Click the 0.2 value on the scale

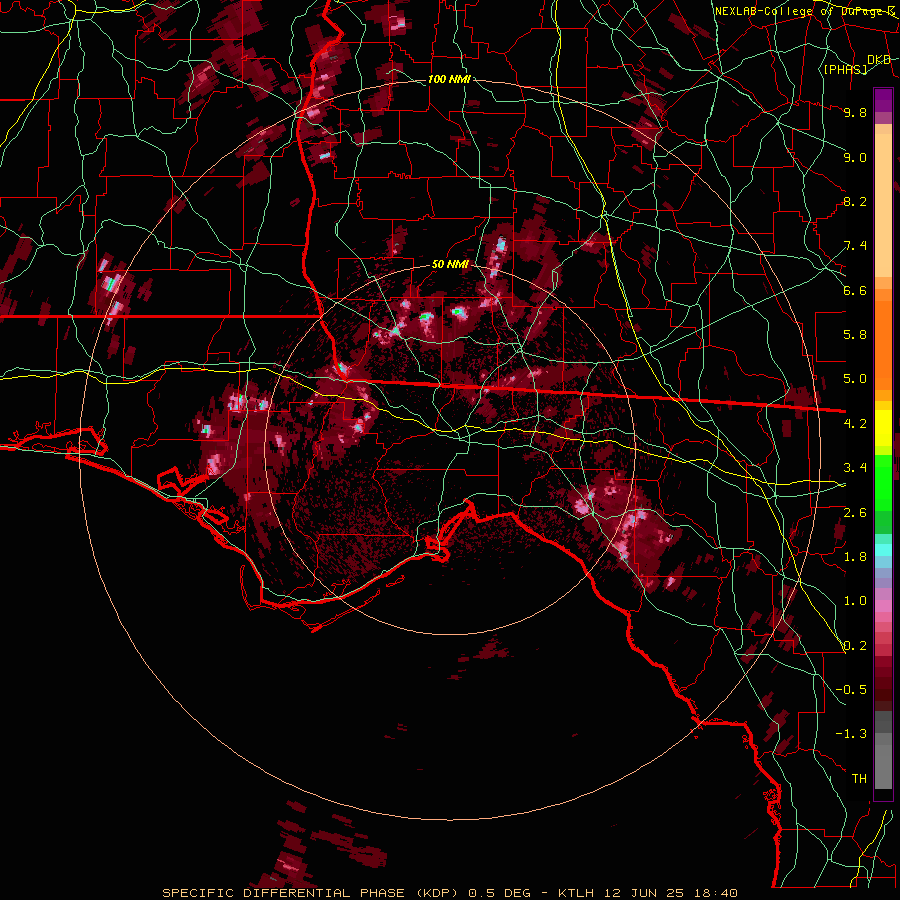855,646
